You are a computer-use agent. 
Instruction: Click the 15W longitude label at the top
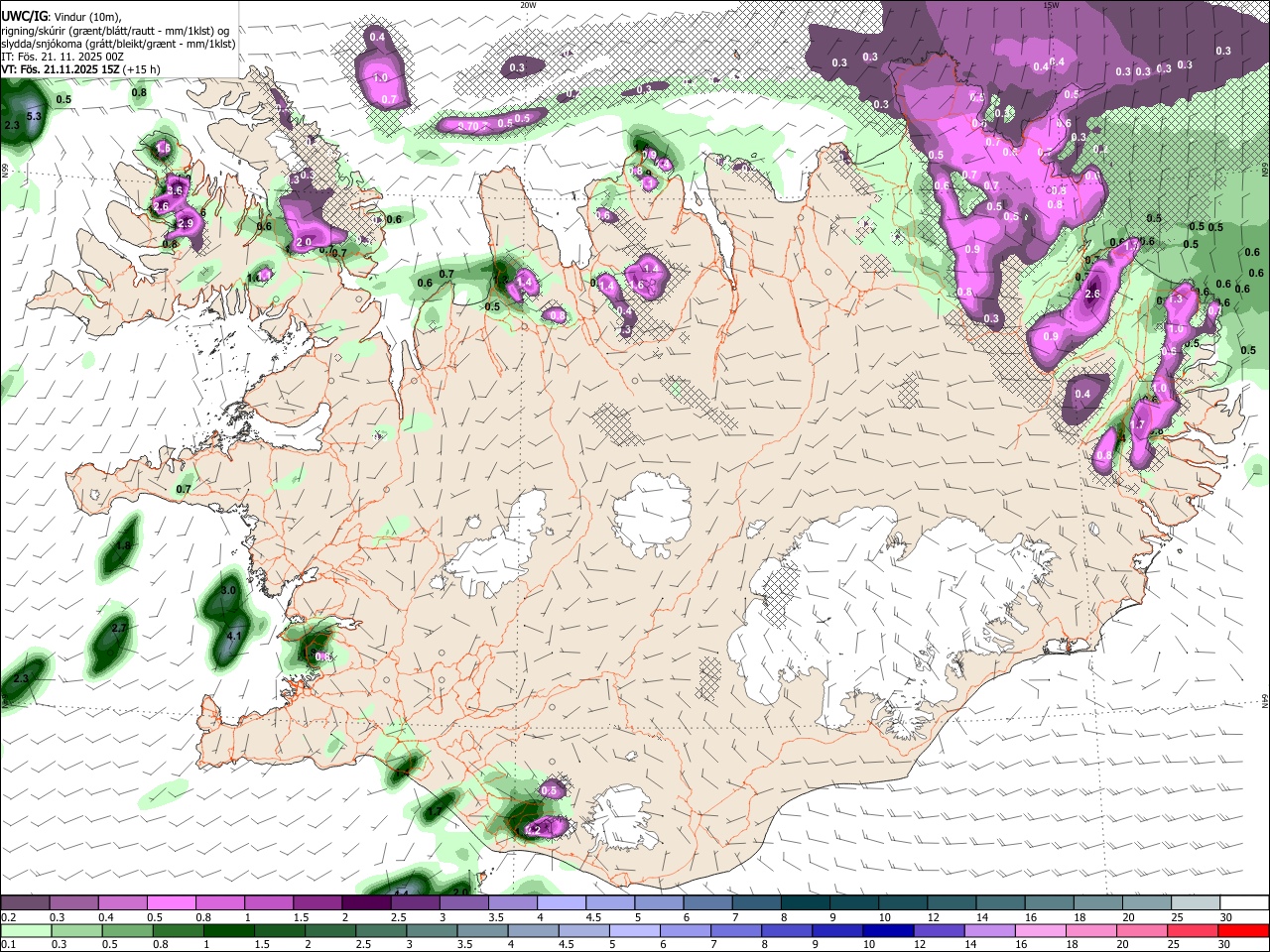tap(1051, 5)
